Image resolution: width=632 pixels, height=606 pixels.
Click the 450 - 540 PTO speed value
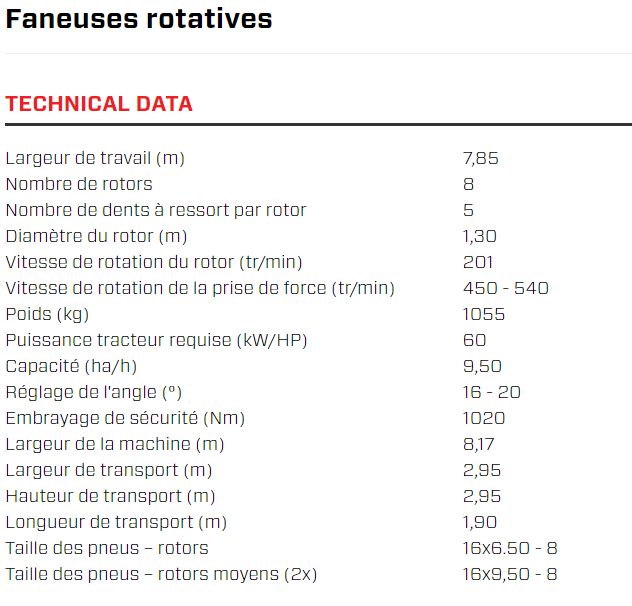(506, 288)
